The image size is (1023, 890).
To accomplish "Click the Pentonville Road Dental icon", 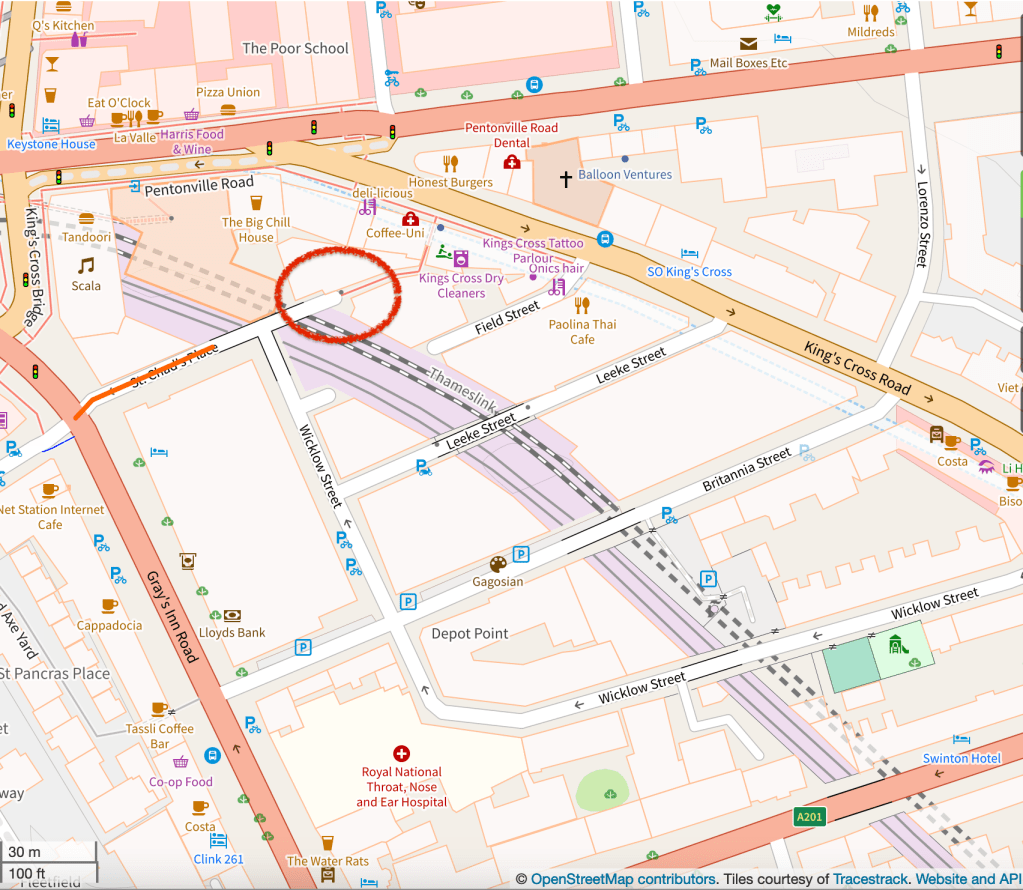I will click(512, 162).
